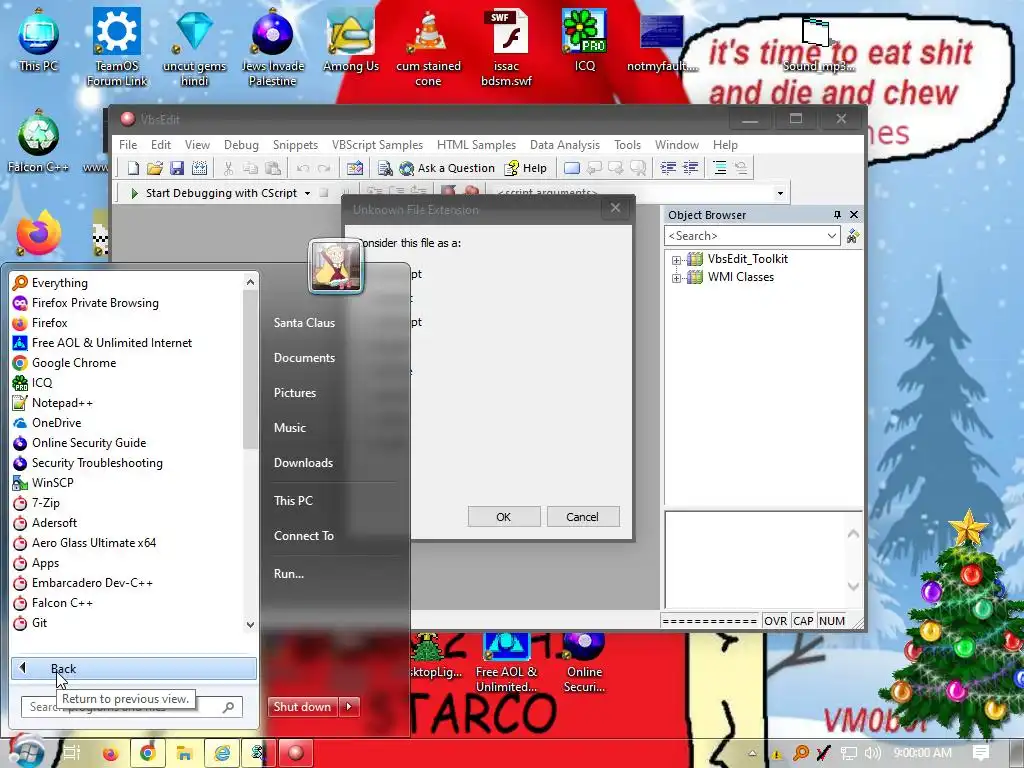The width and height of the screenshot is (1024, 768).
Task: Click the New file icon in VbsEdit toolbar
Action: [x=133, y=168]
